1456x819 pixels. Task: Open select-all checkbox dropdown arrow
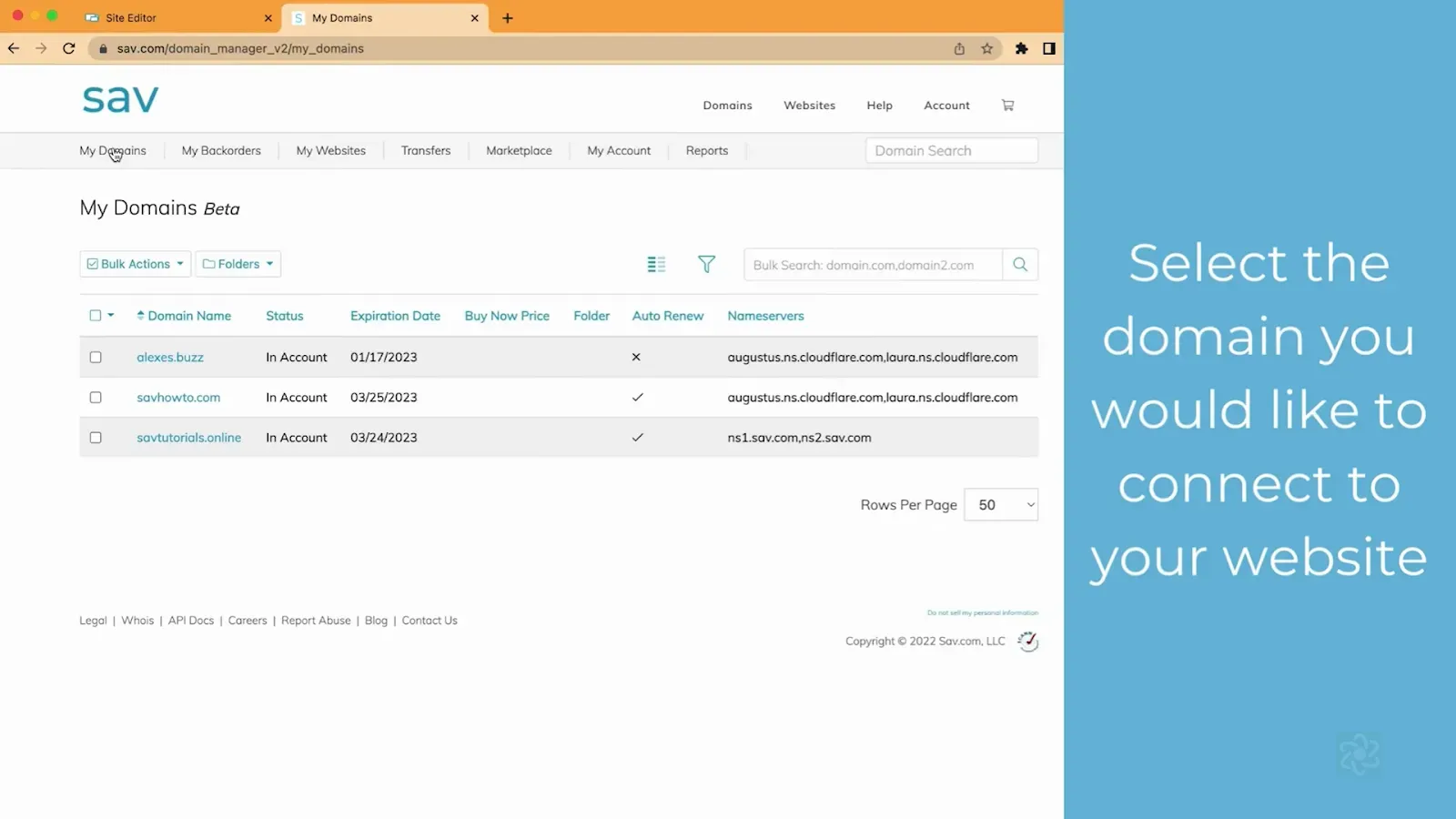[x=111, y=316]
